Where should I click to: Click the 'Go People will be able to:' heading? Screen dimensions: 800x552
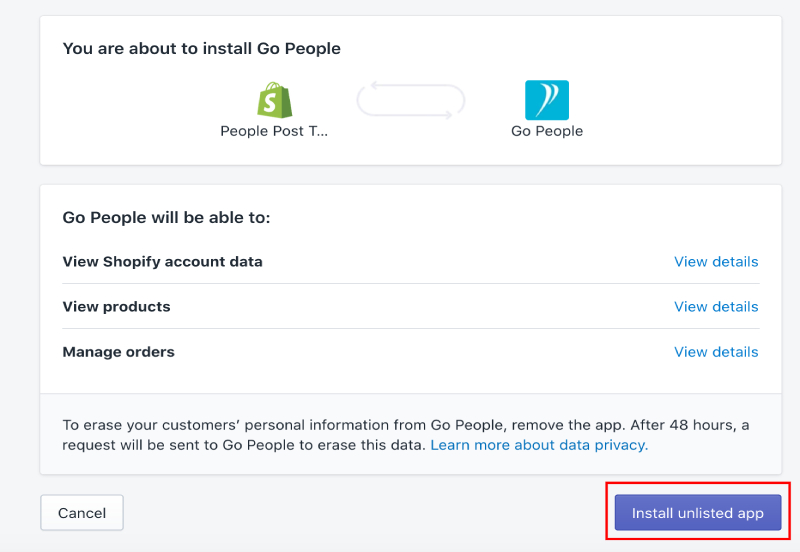(x=166, y=218)
